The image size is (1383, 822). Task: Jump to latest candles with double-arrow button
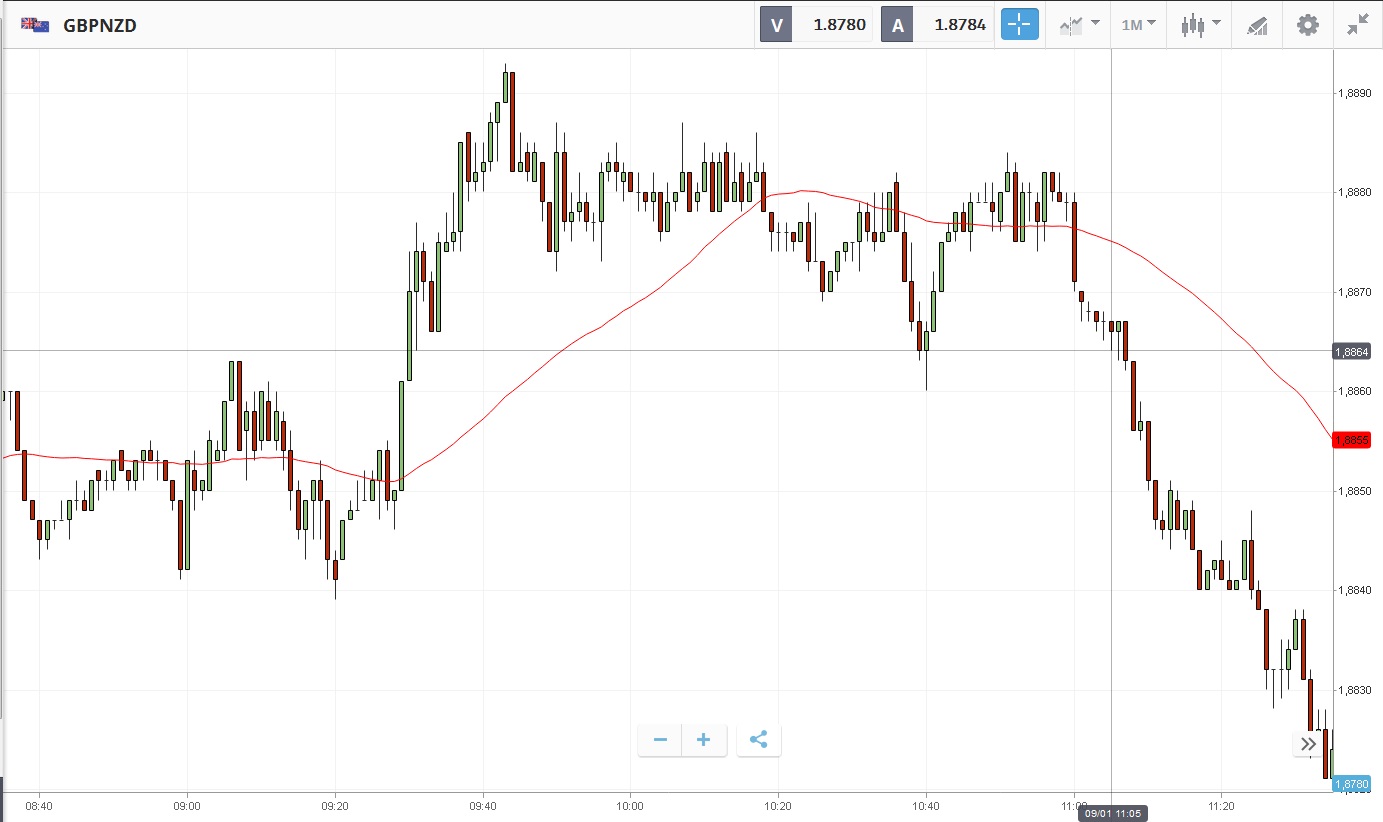click(x=1308, y=743)
